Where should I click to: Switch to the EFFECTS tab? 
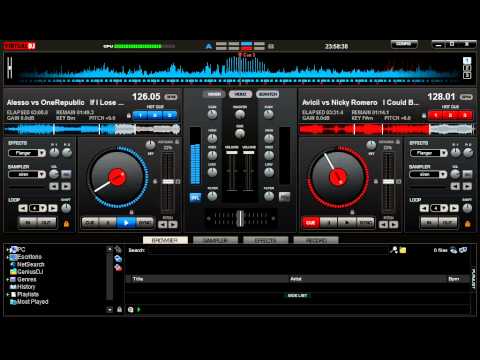coord(266,240)
